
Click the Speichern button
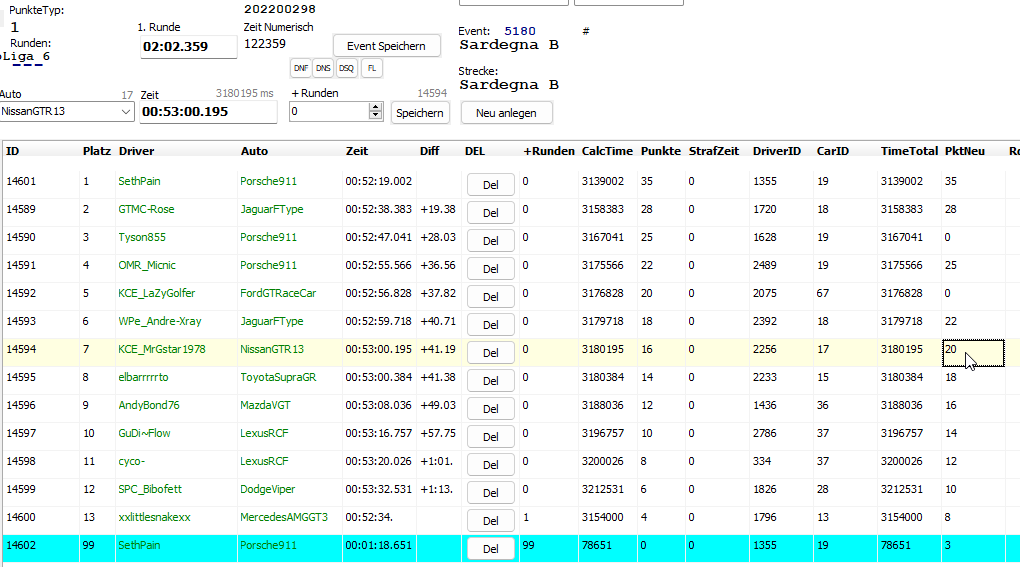(x=420, y=113)
